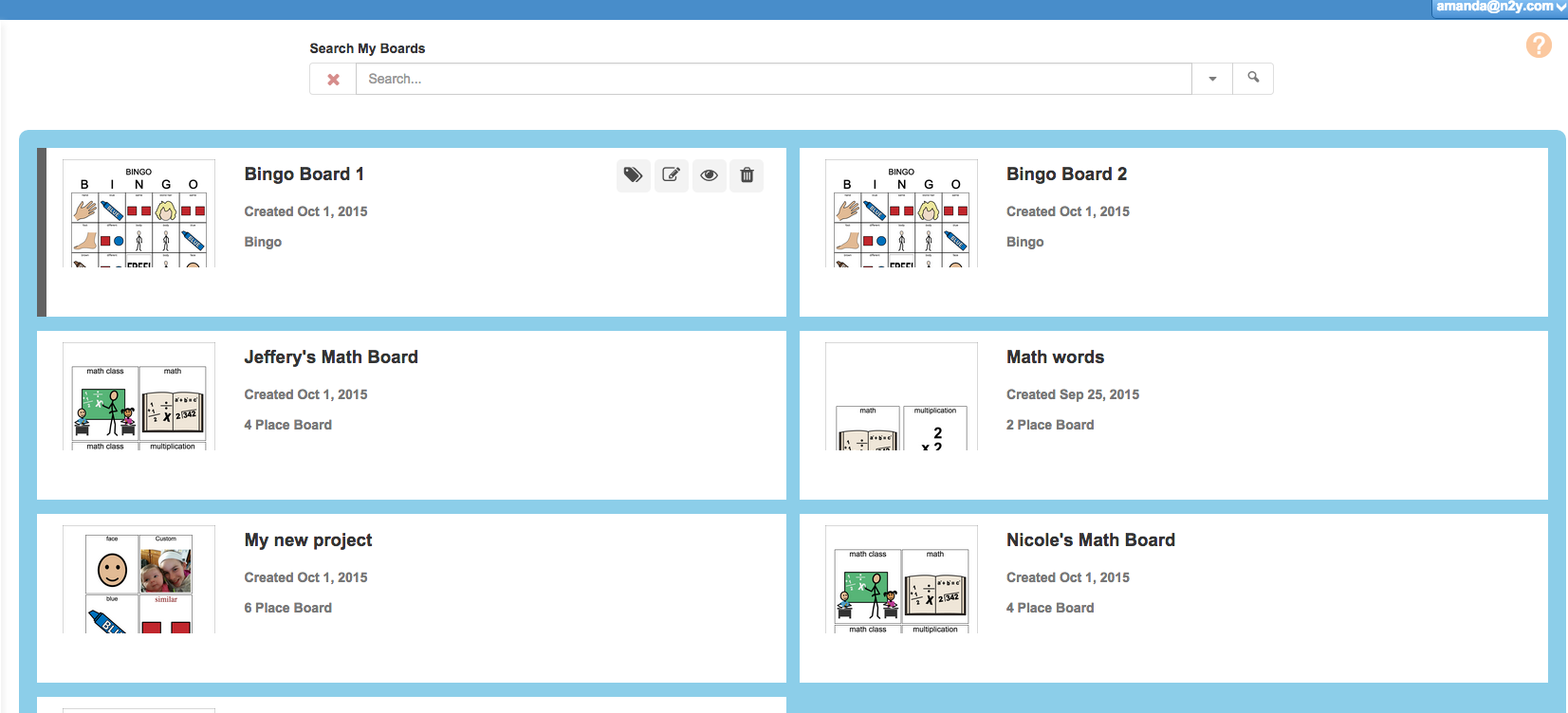This screenshot has width=1568, height=713.
Task: Click 'Created Sep 25, 2015' text
Action: pos(1073,394)
